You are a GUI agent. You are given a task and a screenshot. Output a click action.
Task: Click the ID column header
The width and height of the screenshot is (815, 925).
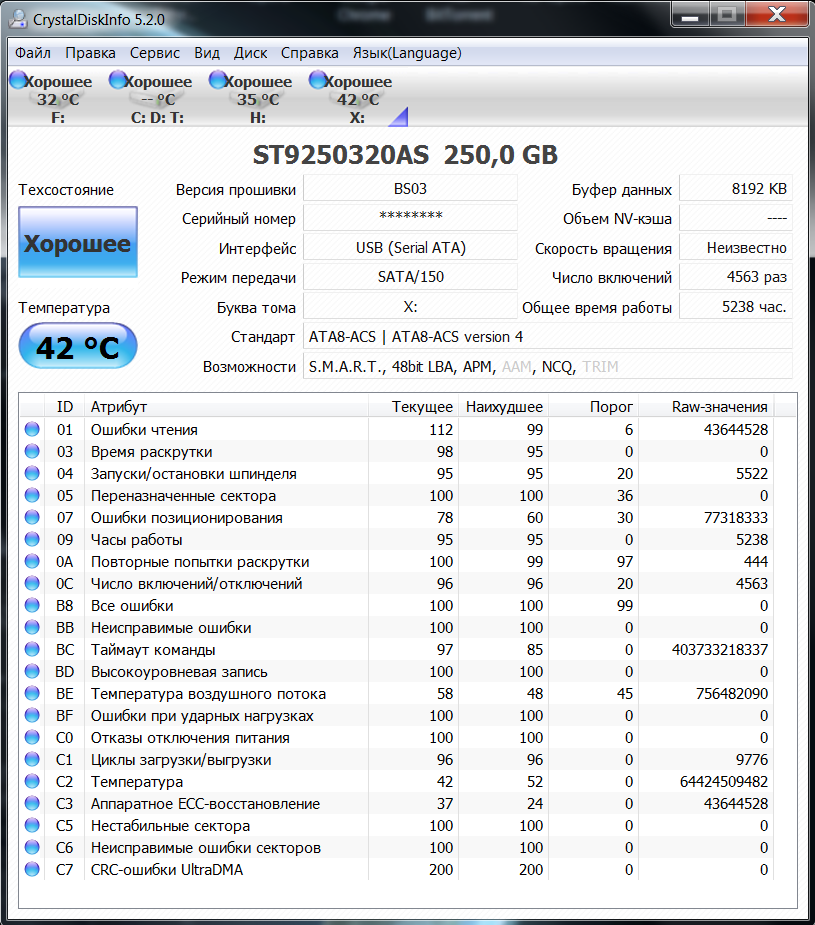[x=65, y=406]
